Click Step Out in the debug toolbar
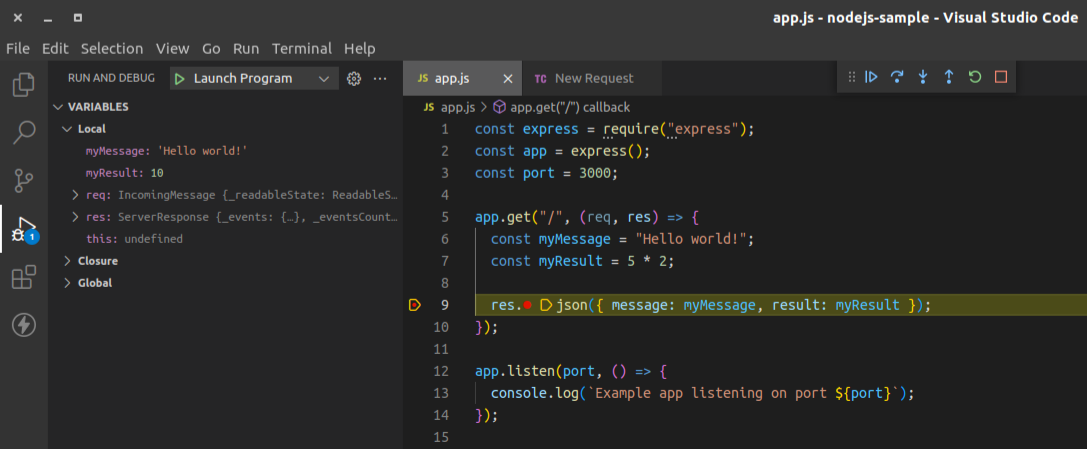Image resolution: width=1087 pixels, height=449 pixels. [x=949, y=77]
